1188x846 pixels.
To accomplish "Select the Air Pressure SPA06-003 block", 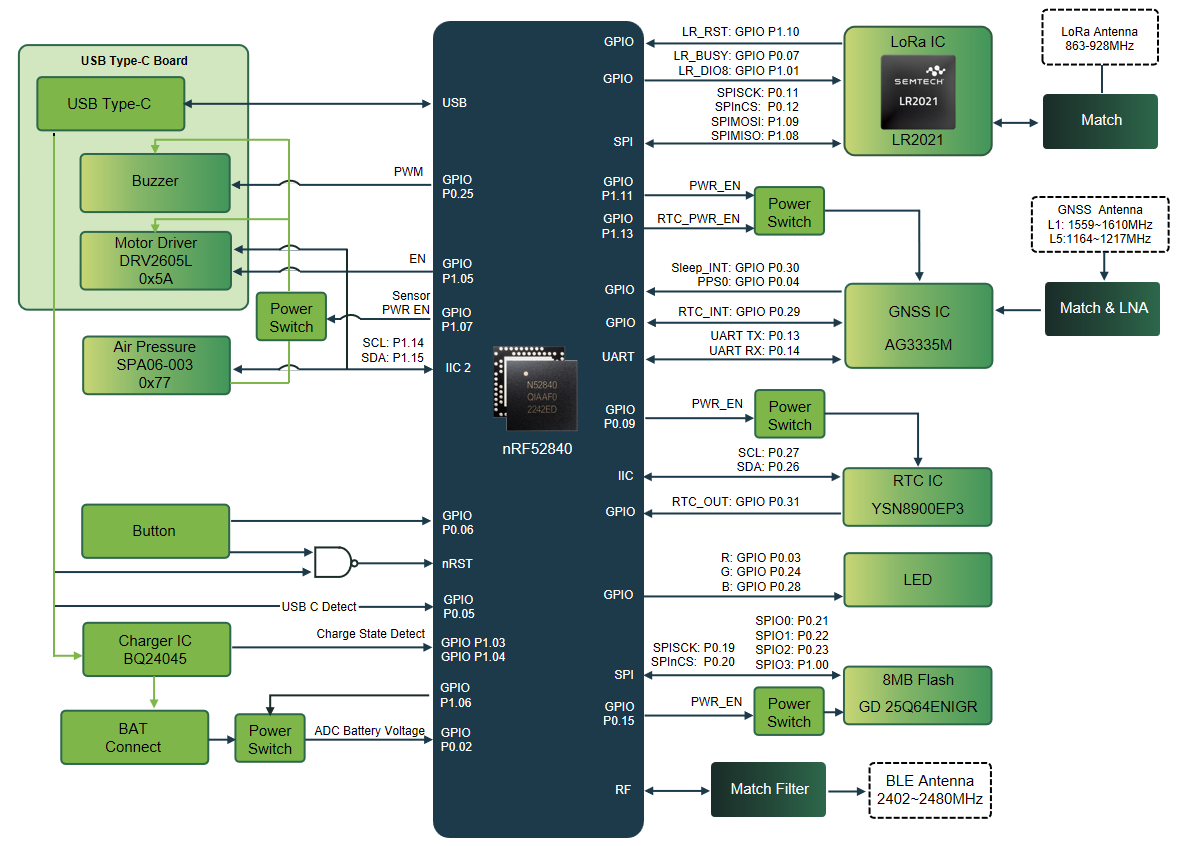I will 156,365.
